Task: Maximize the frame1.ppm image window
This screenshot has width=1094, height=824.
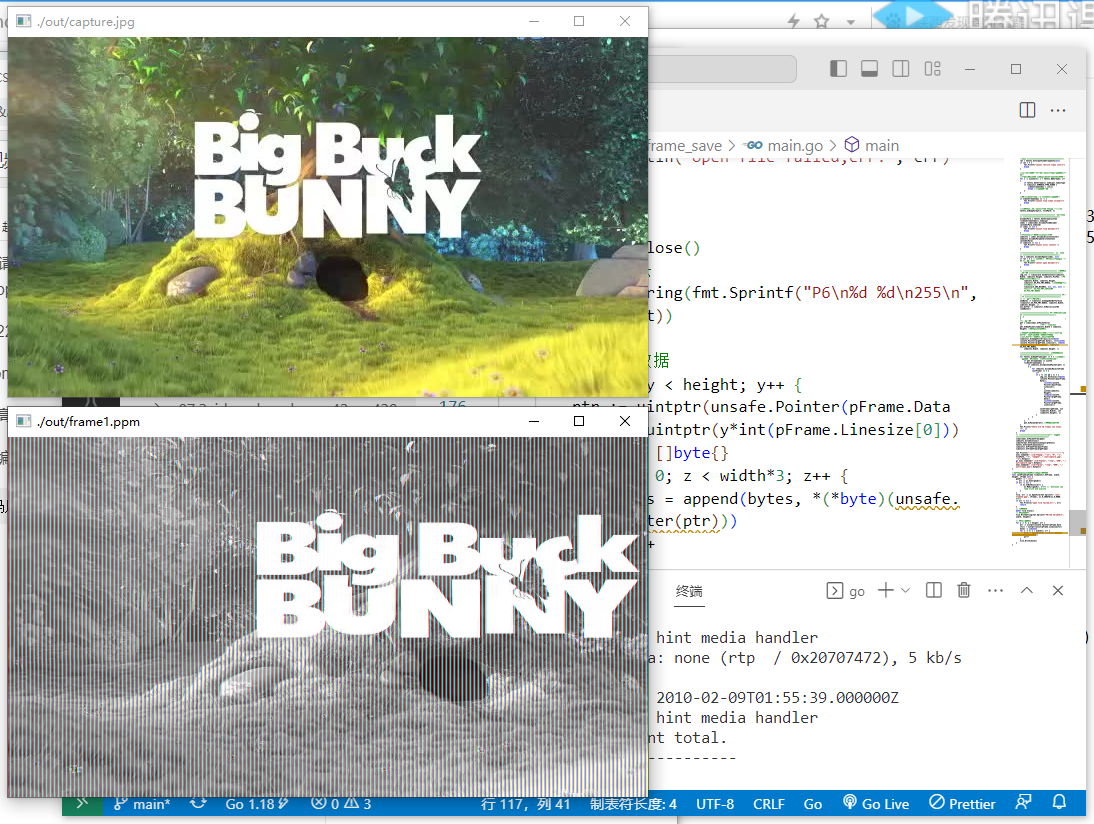Action: pyautogui.click(x=579, y=421)
